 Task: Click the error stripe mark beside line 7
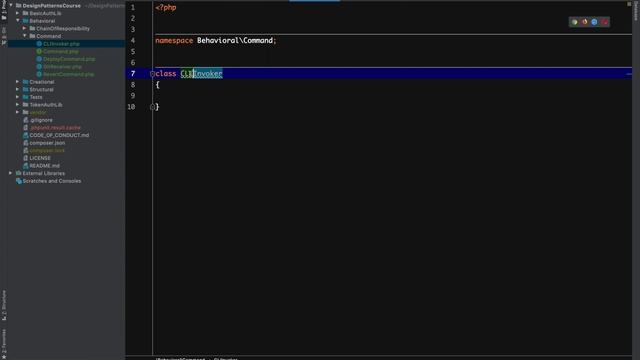(x=629, y=74)
